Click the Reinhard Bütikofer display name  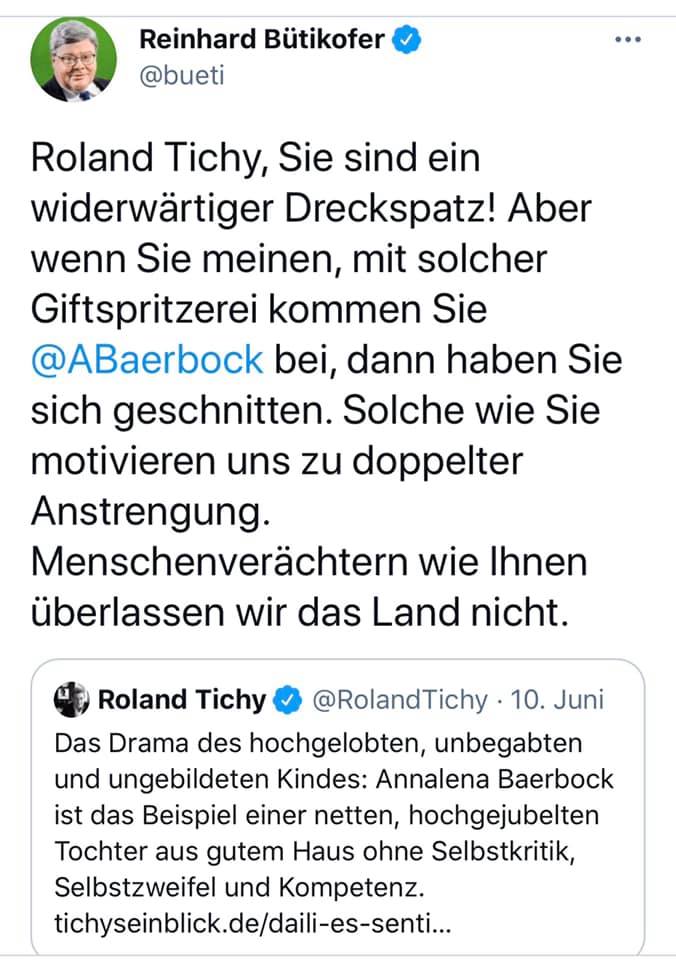point(262,40)
